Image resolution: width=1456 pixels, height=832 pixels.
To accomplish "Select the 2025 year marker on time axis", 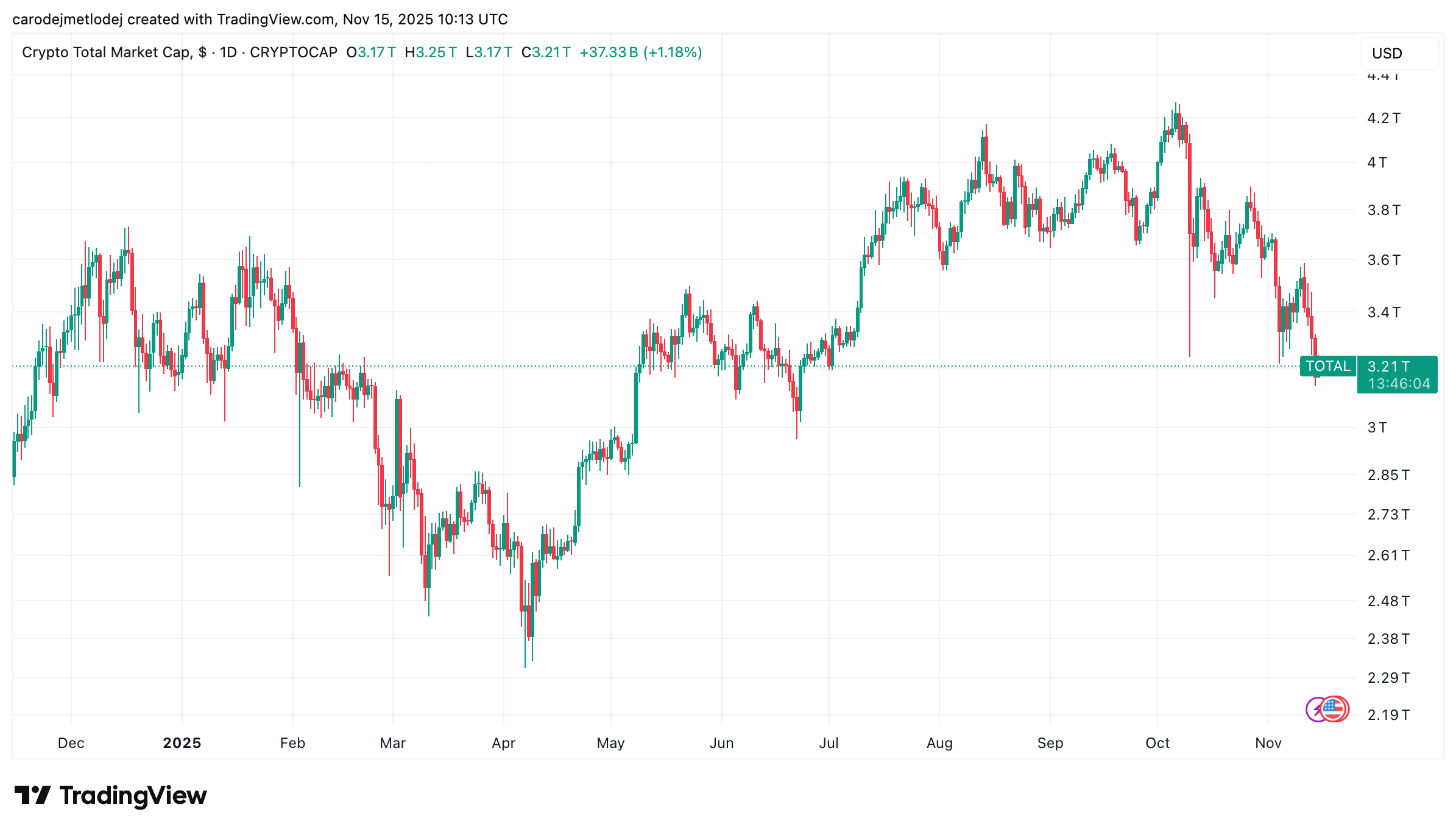I will pyautogui.click(x=182, y=743).
